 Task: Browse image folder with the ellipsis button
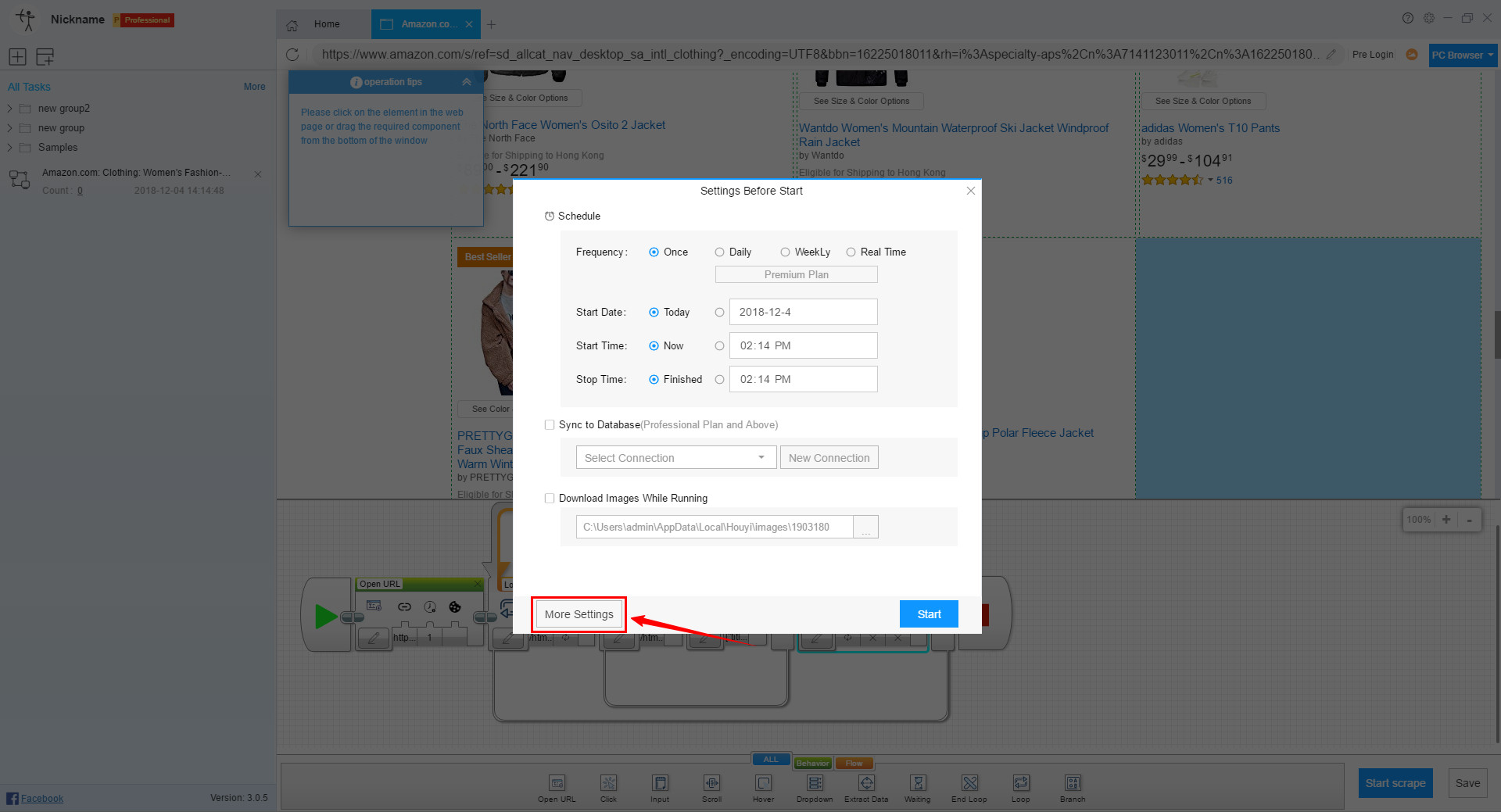pos(865,527)
